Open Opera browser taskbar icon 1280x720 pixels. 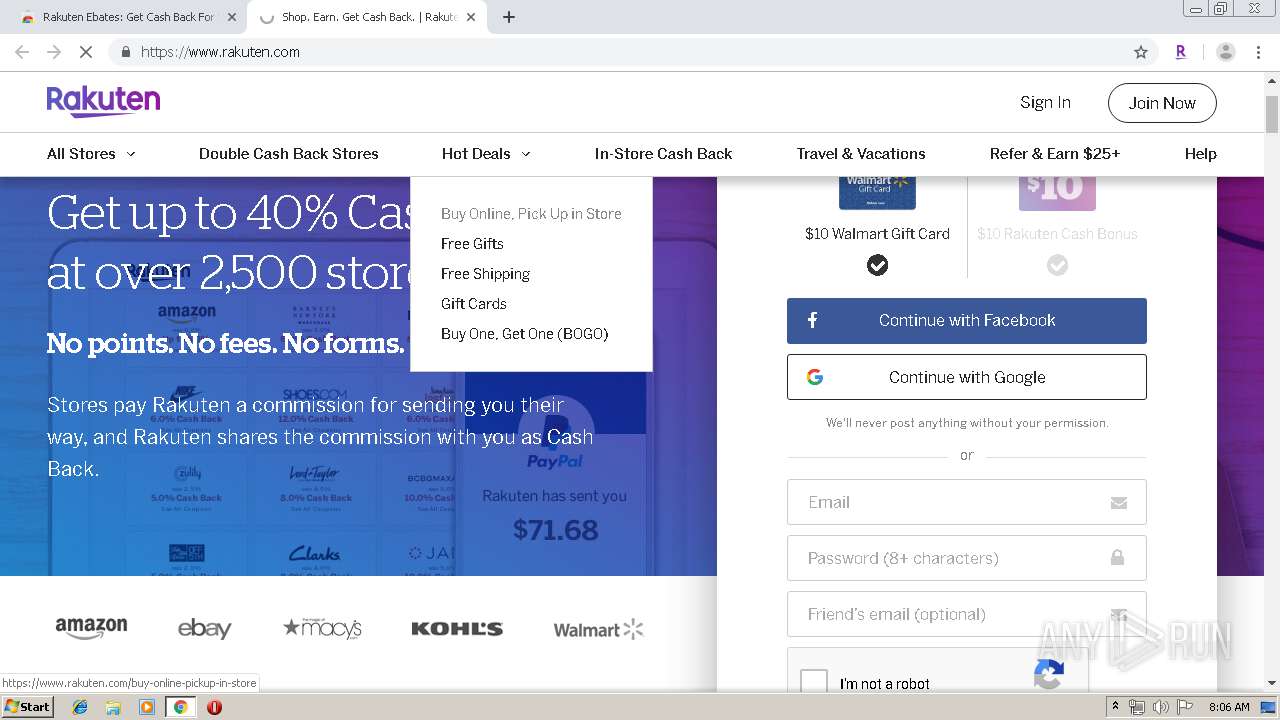214,707
